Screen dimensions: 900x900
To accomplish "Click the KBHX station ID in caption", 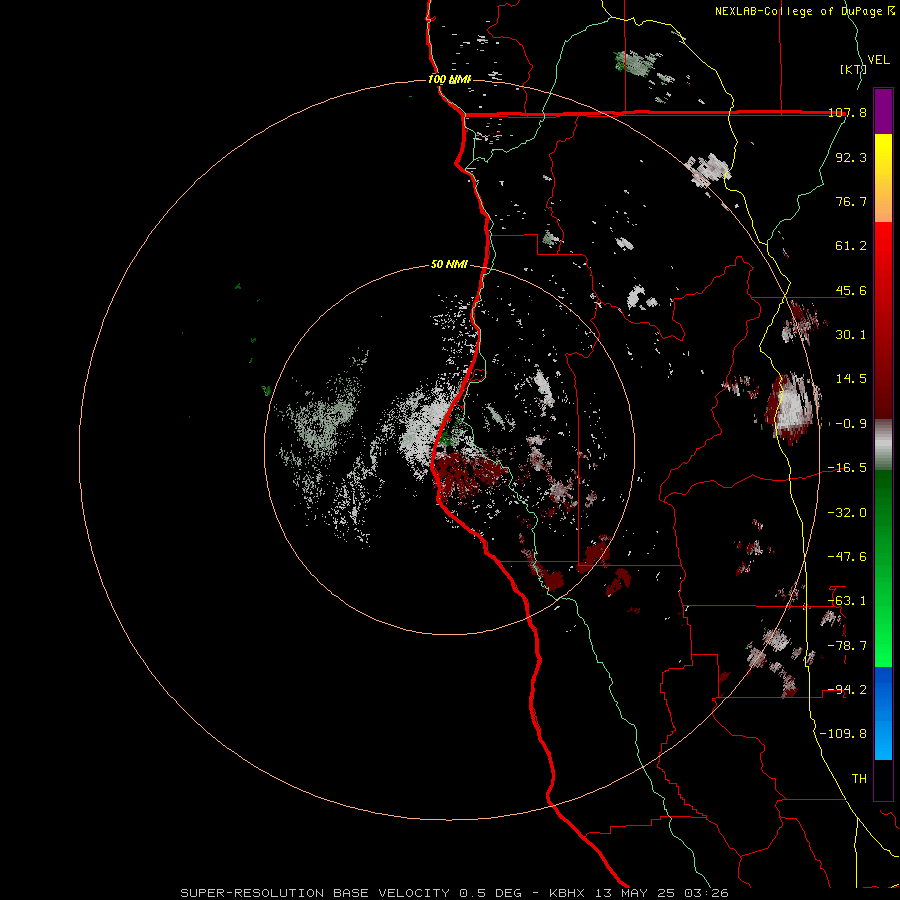I will [567, 893].
